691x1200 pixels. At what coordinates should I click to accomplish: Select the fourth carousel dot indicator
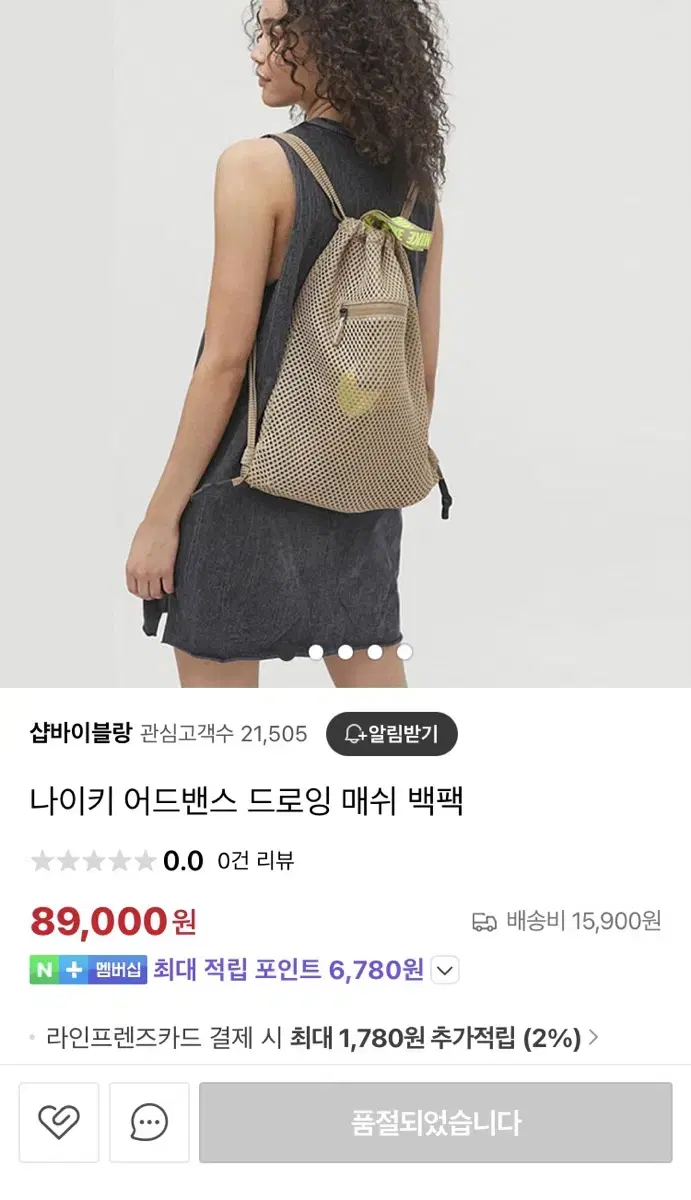[375, 652]
